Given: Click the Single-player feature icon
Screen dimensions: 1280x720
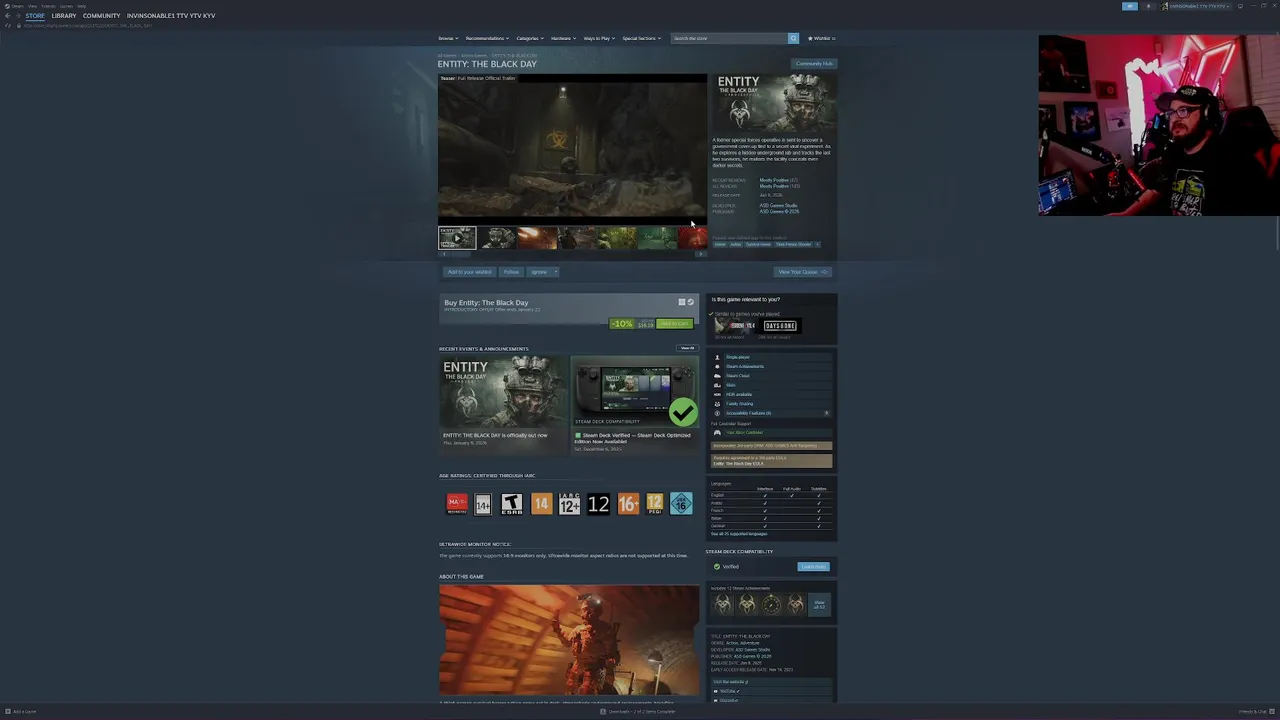Looking at the screenshot, I should point(717,357).
